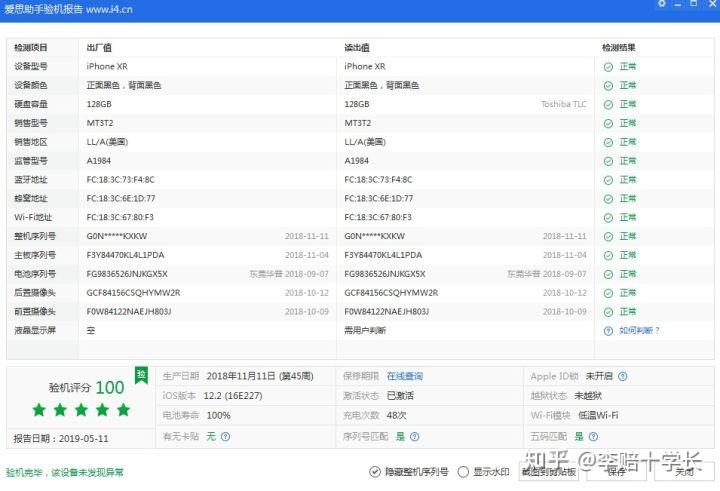Click the 保存 button
The width and height of the screenshot is (720, 491).
click(x=616, y=472)
